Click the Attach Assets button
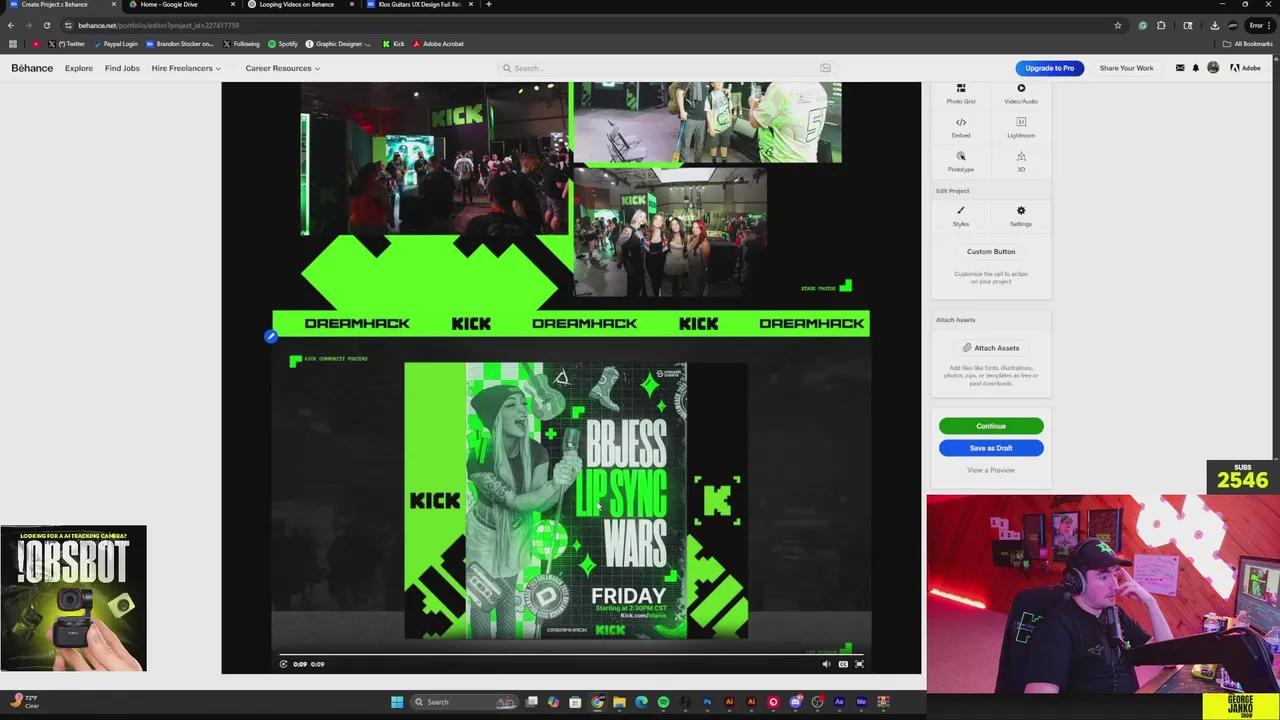This screenshot has width=1280, height=720. (991, 348)
